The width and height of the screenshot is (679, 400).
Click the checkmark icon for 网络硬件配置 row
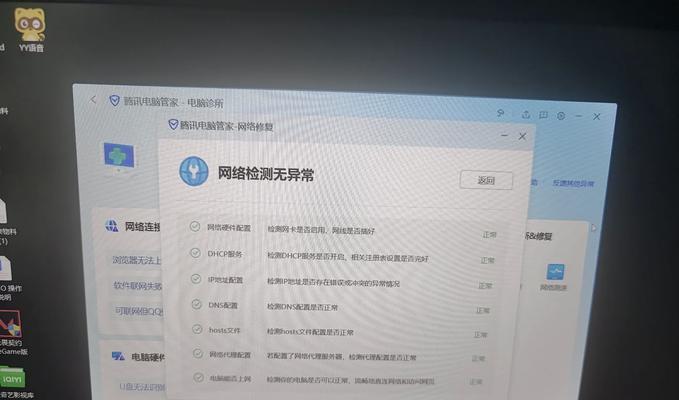(x=195, y=226)
